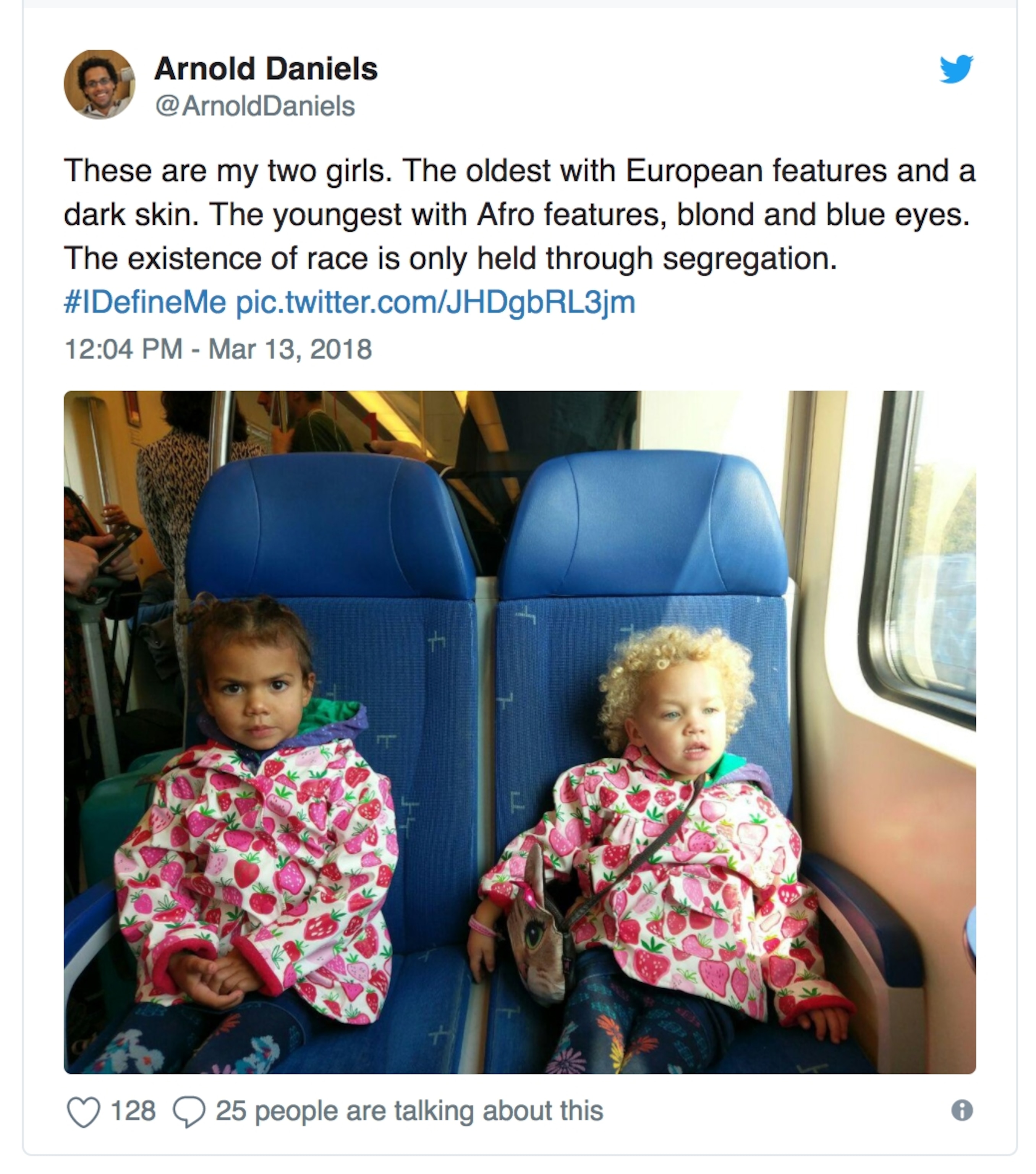Open "25 people are talking about this"
The image size is (1036, 1174).
410,1111
